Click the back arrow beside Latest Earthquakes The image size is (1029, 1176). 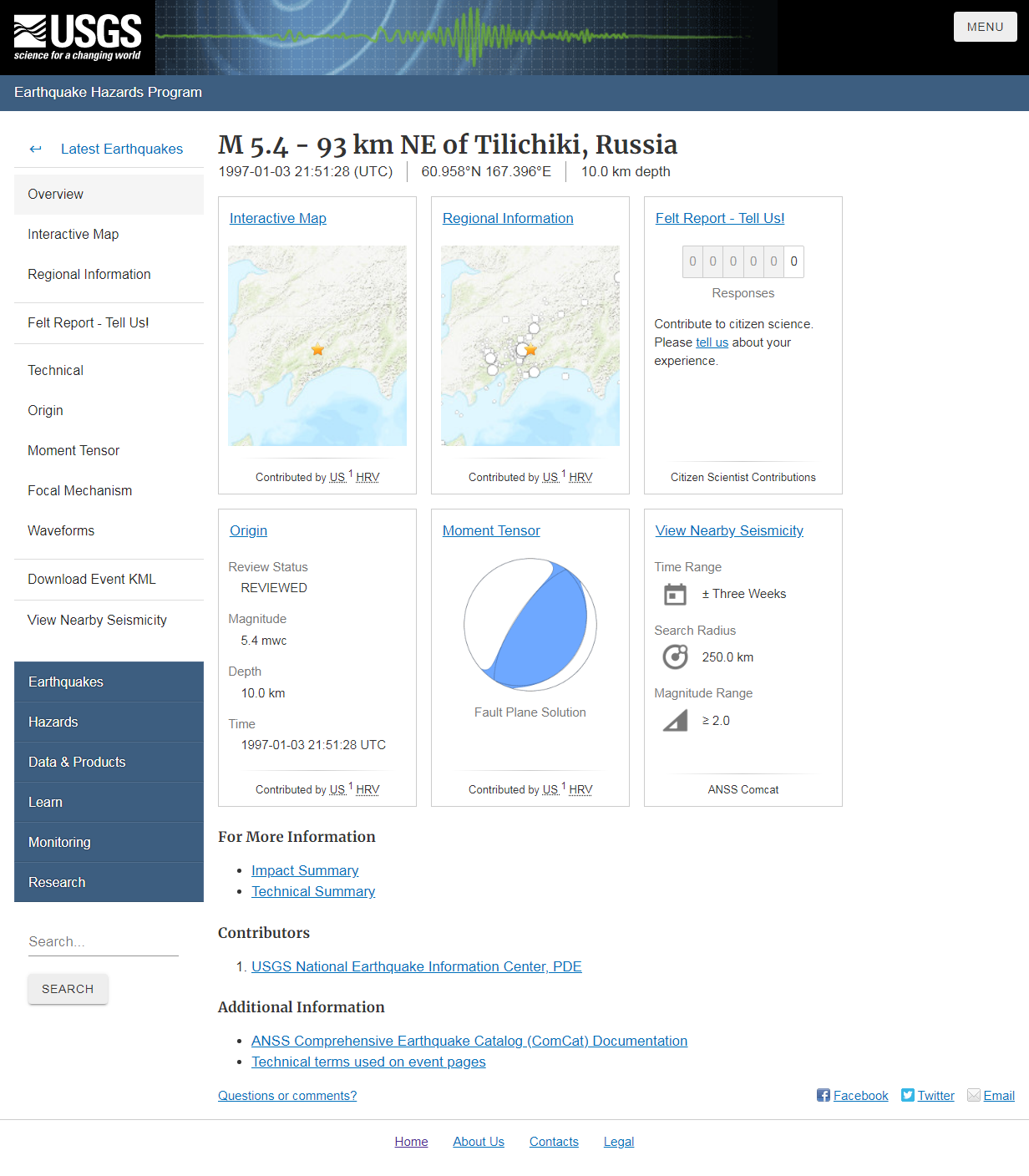[x=35, y=149]
